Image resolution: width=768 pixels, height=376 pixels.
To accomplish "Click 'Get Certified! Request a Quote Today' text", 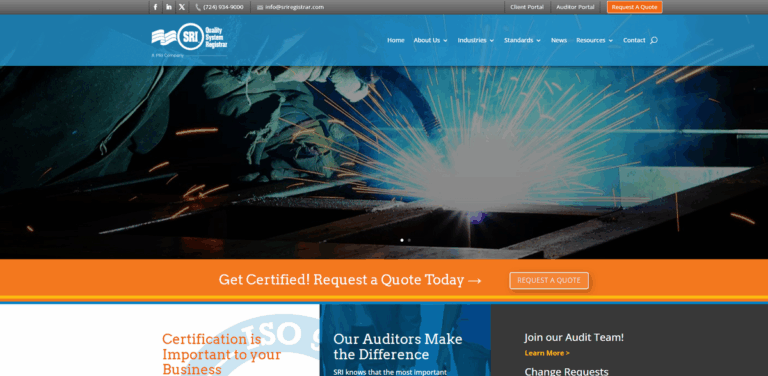I will (x=350, y=280).
